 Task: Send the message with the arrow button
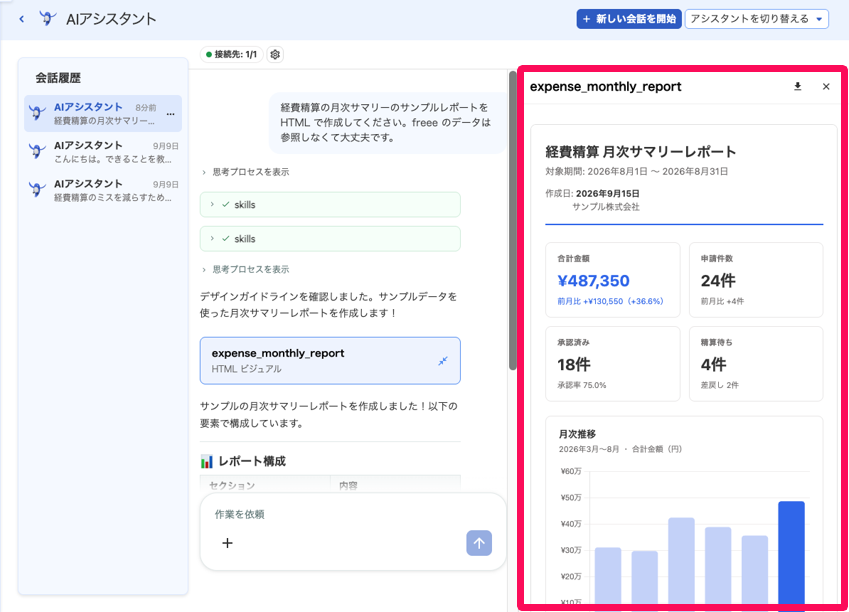coord(479,543)
